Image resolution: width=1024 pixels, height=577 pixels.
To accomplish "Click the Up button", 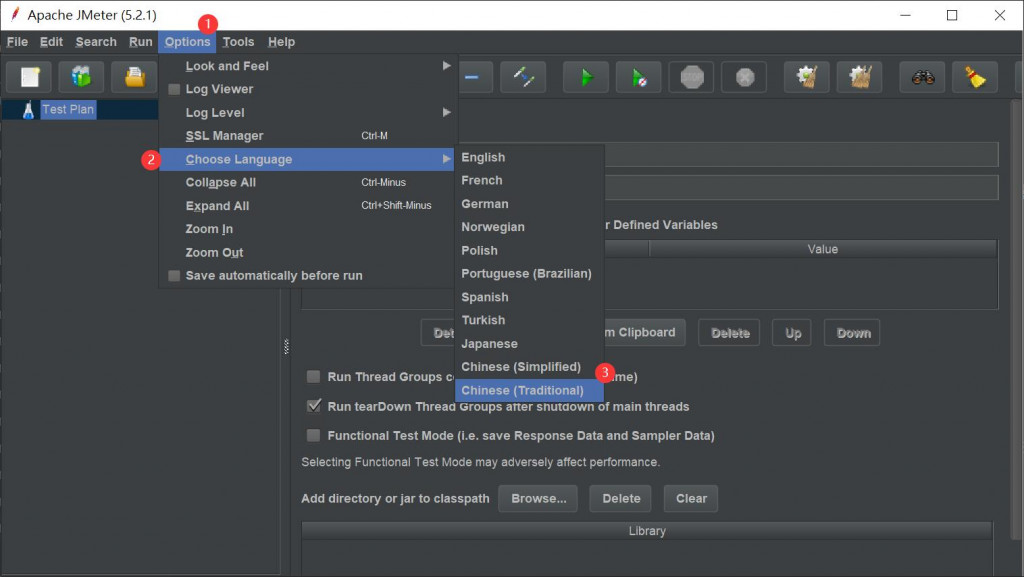I will (792, 333).
